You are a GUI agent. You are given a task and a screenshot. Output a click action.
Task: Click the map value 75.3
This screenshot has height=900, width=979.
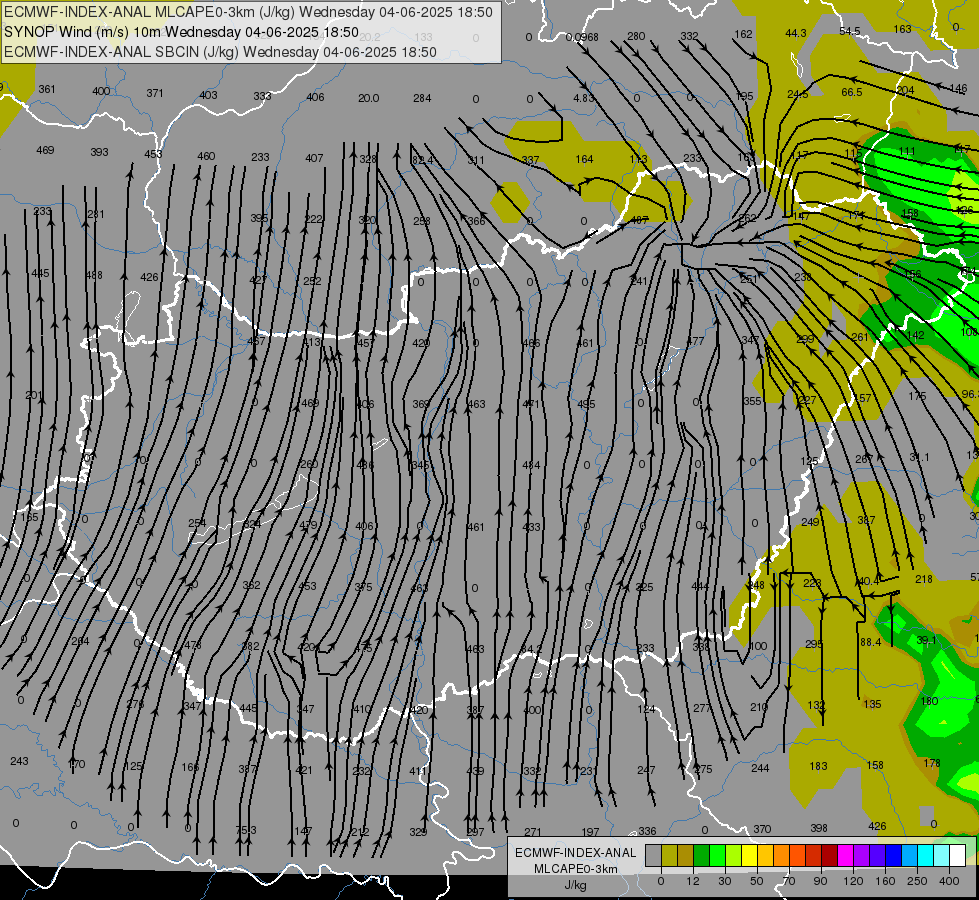tap(245, 830)
